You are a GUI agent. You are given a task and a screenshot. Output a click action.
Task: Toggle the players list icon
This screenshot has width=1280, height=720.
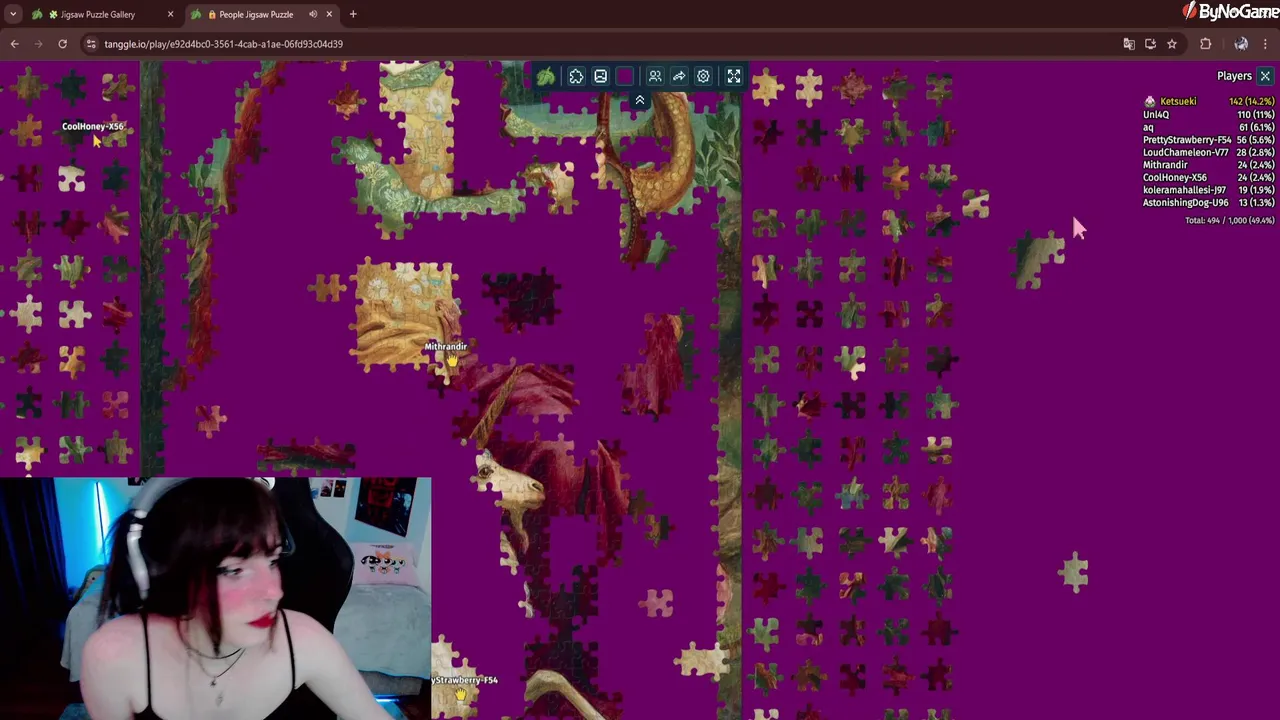[655, 76]
